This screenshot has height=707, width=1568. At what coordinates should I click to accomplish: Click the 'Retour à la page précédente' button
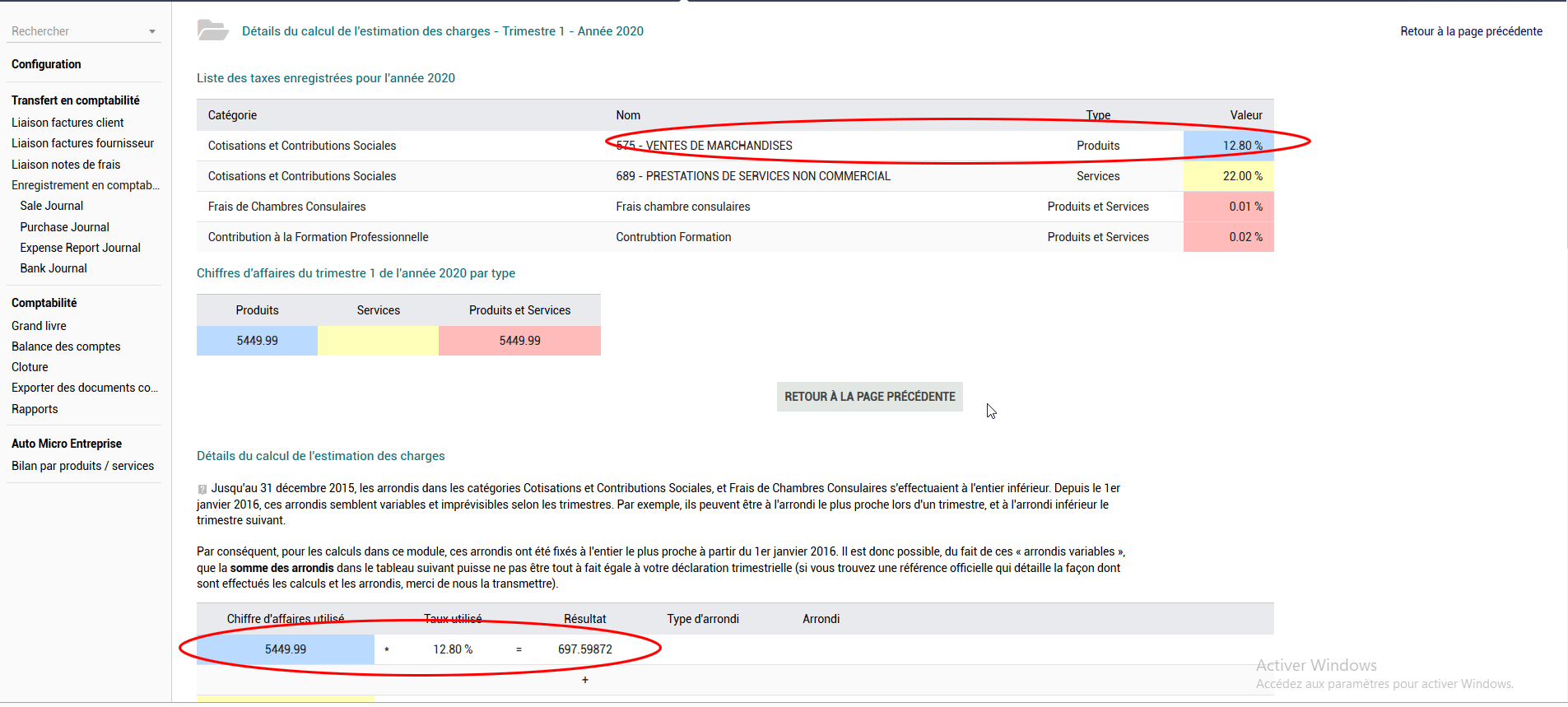coord(869,397)
